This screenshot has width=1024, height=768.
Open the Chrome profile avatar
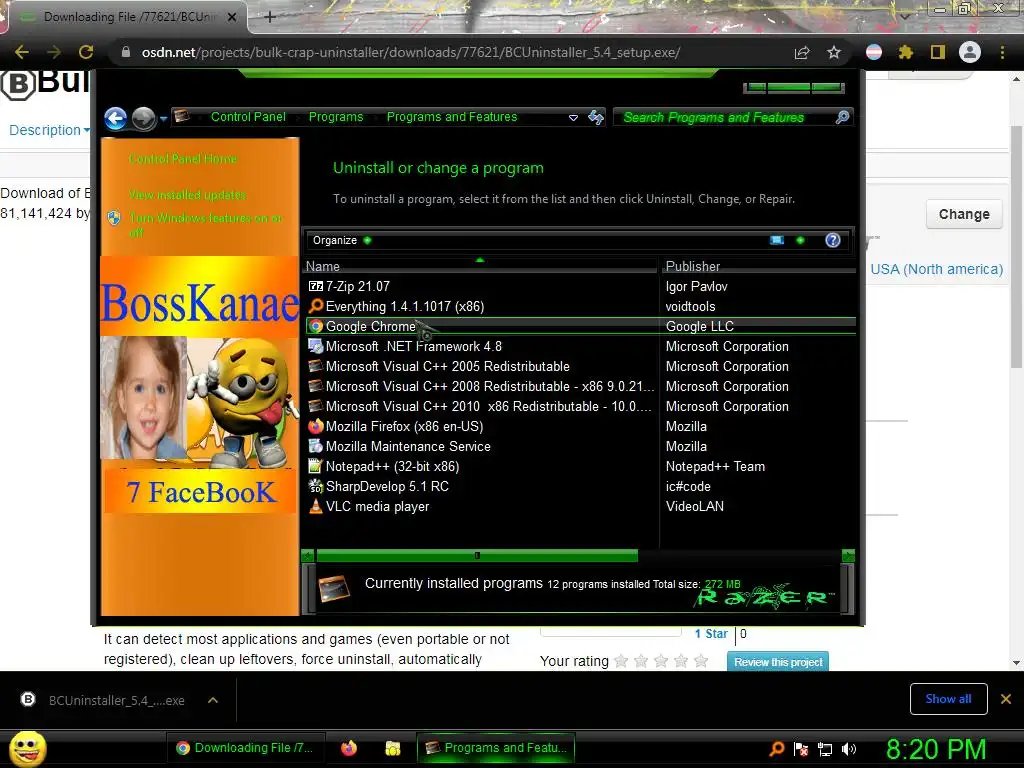click(x=970, y=52)
